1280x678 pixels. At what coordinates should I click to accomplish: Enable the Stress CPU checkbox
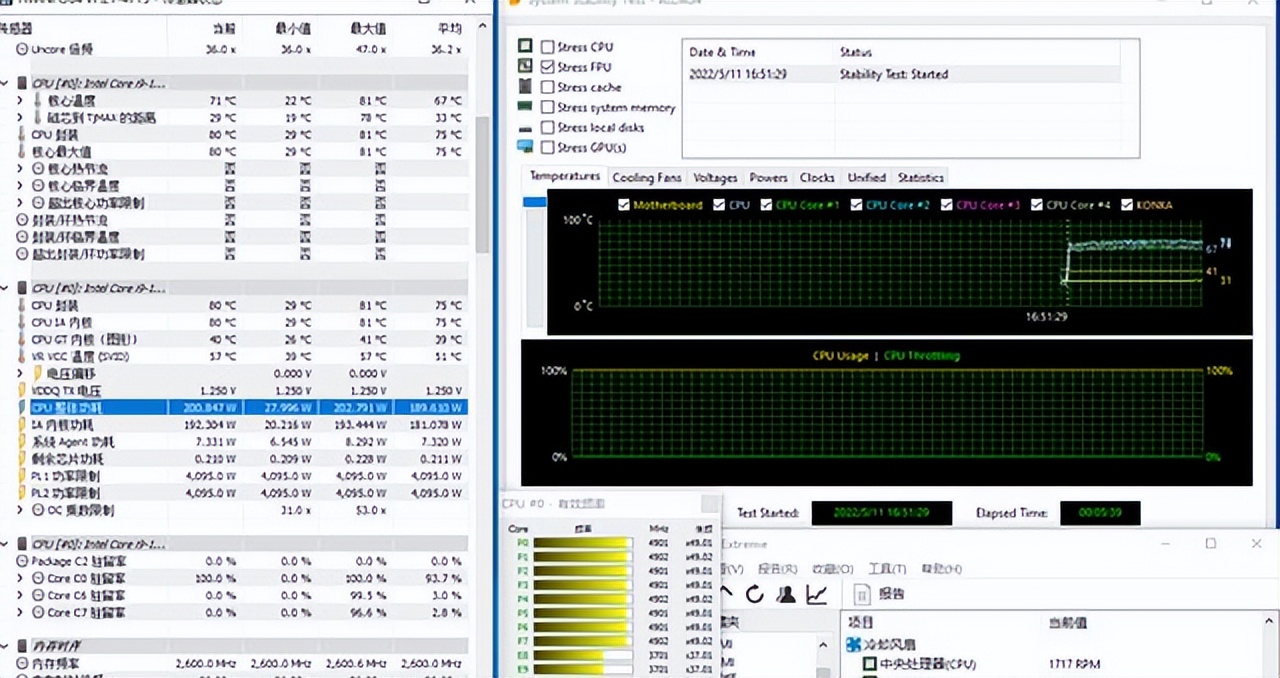pyautogui.click(x=547, y=47)
